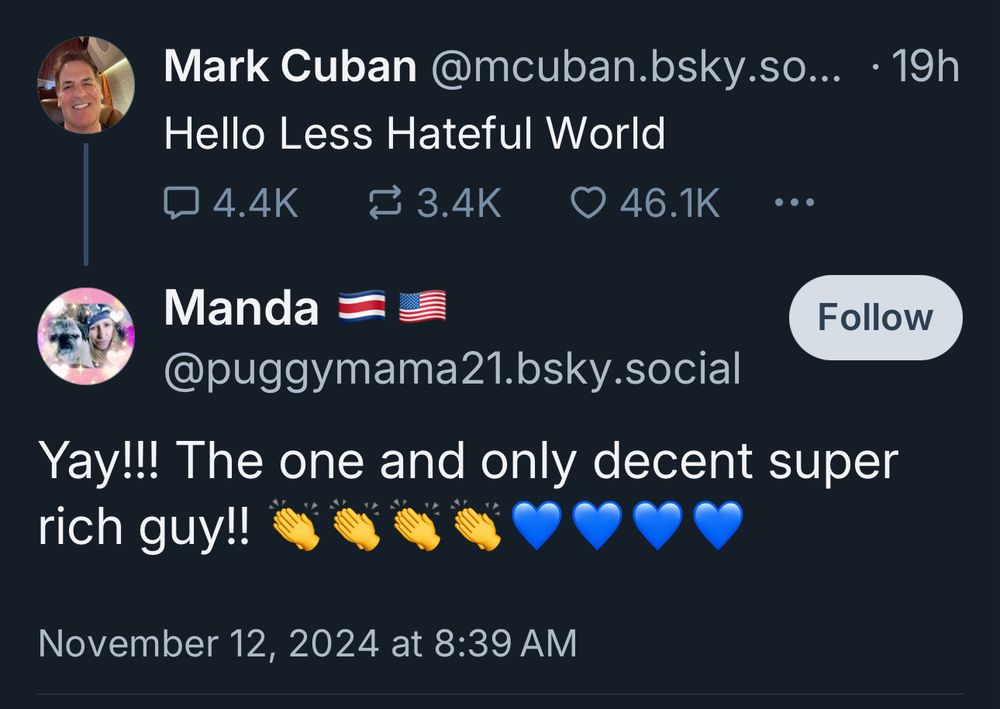Click the 3.4K repost count
Viewport: 1000px width, 709px height.
click(458, 204)
